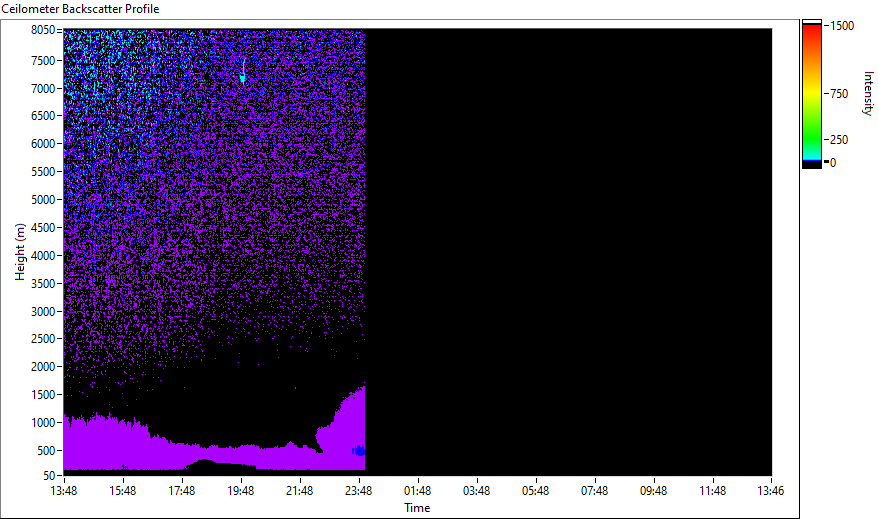
Task: Click the 01:48 time axis label
Action: click(418, 491)
